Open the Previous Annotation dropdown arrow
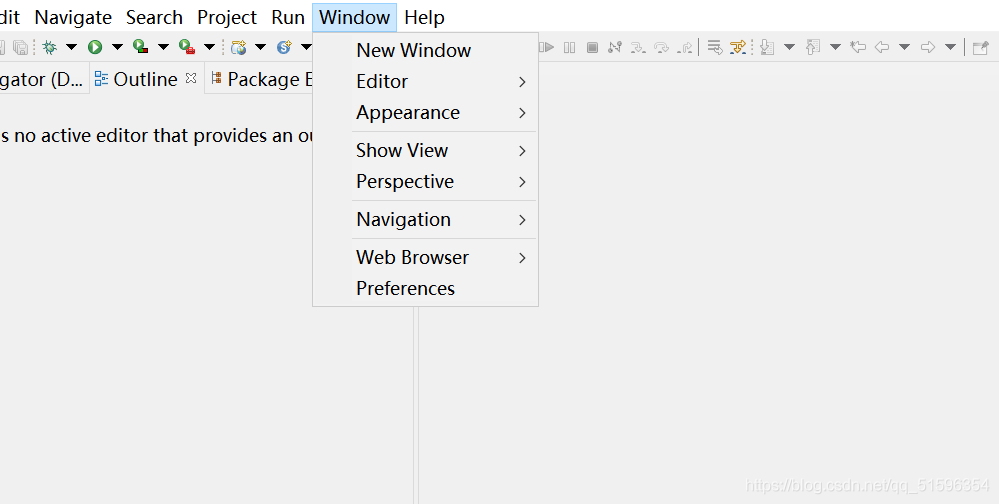The width and height of the screenshot is (999, 504). (835, 47)
